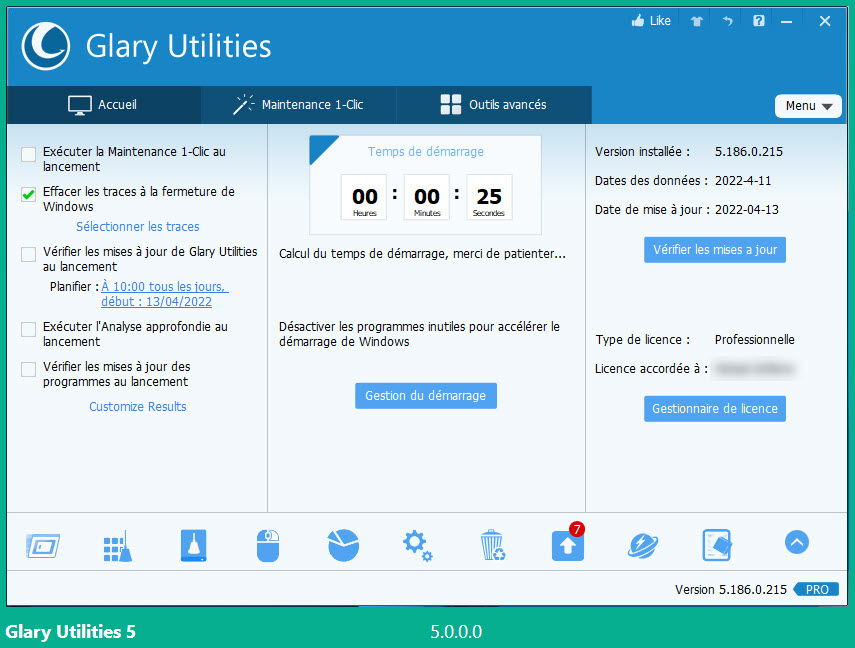This screenshot has height=648, width=855.
Task: Open the Uninstall Manager trash icon
Action: click(492, 545)
